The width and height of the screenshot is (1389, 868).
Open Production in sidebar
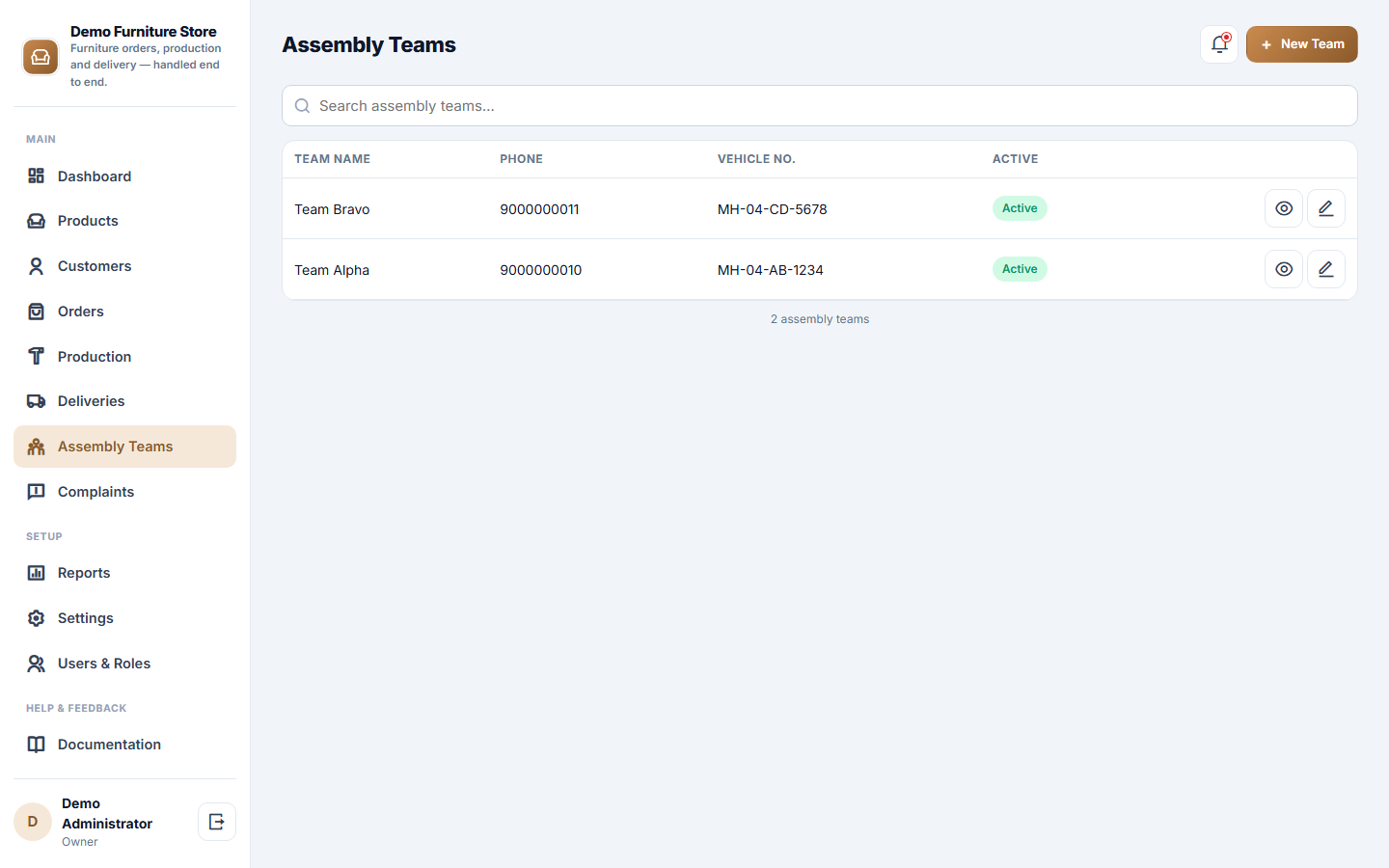(x=124, y=356)
